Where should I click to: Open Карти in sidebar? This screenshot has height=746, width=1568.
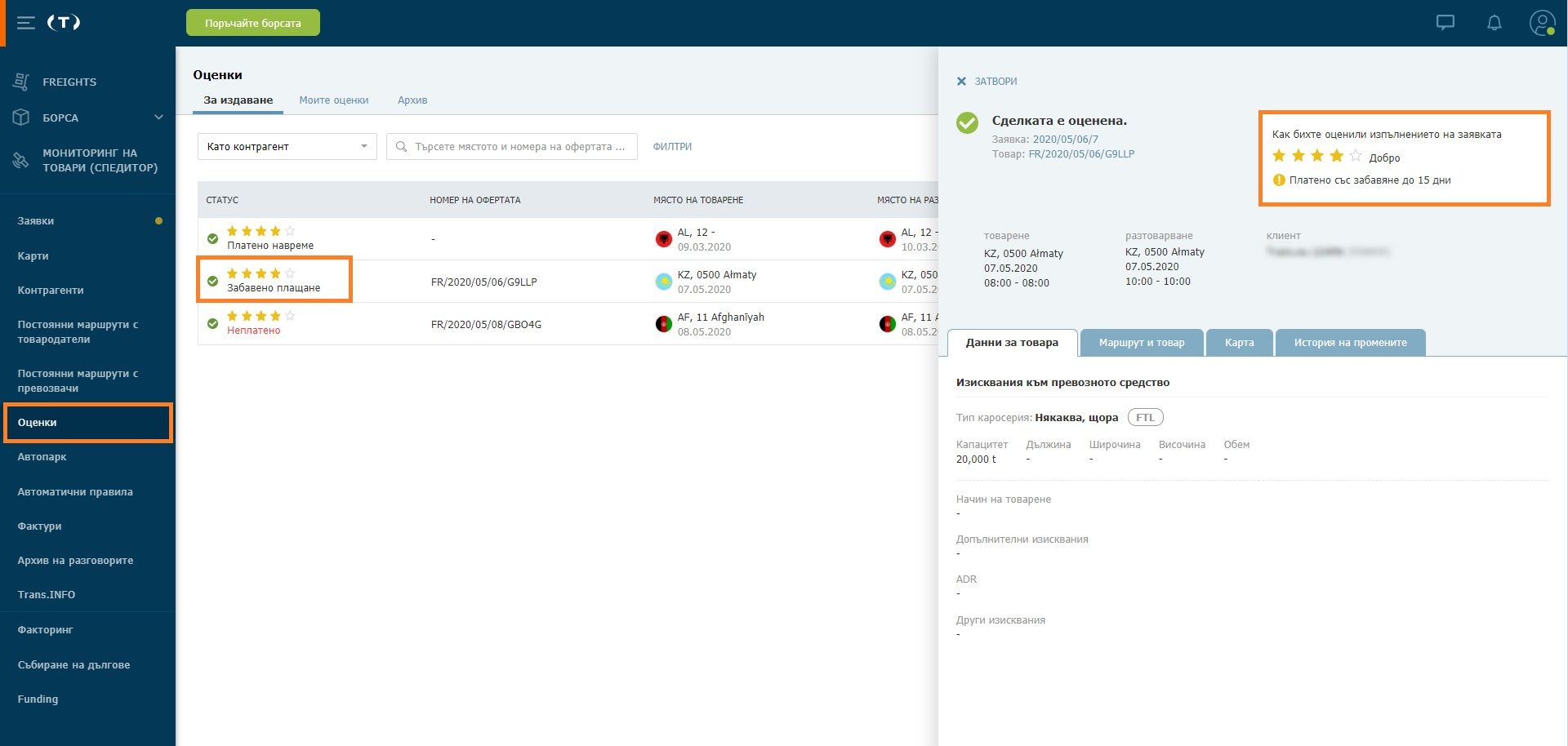click(x=33, y=256)
